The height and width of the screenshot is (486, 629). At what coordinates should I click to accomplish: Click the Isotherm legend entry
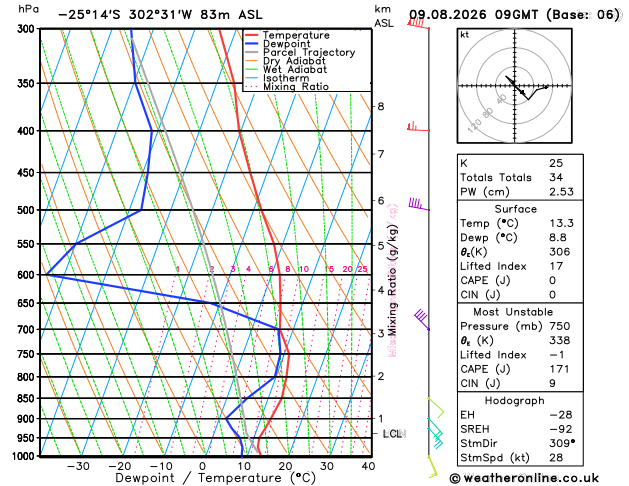click(x=277, y=78)
